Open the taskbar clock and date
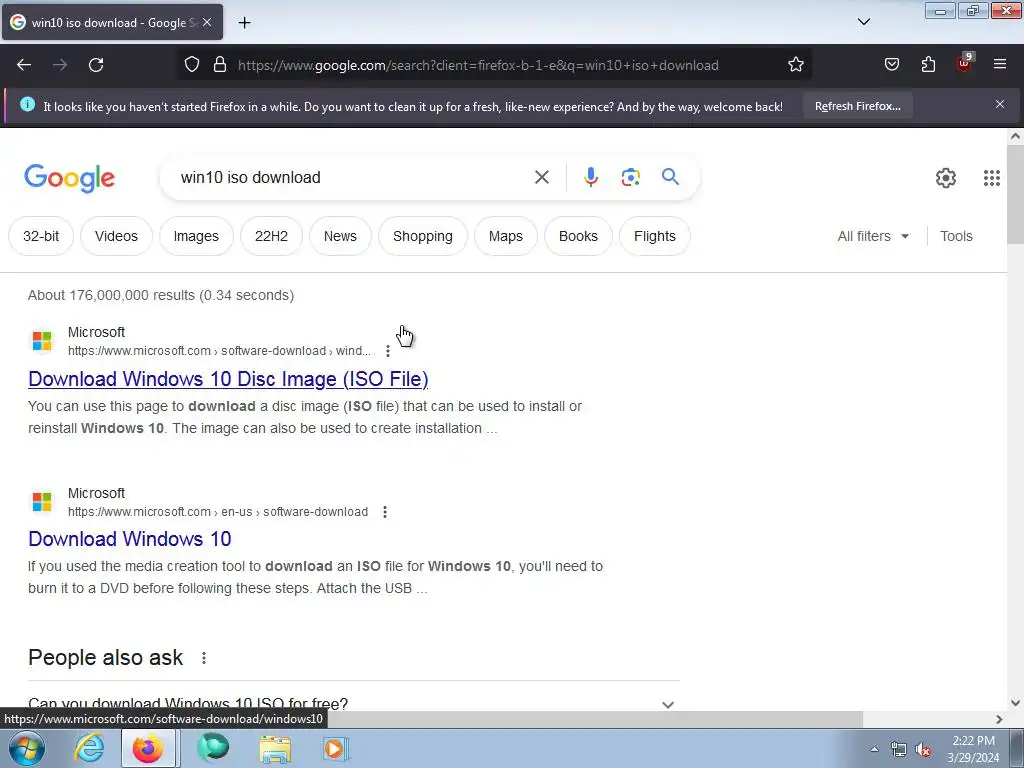The image size is (1024, 768). pos(973,749)
